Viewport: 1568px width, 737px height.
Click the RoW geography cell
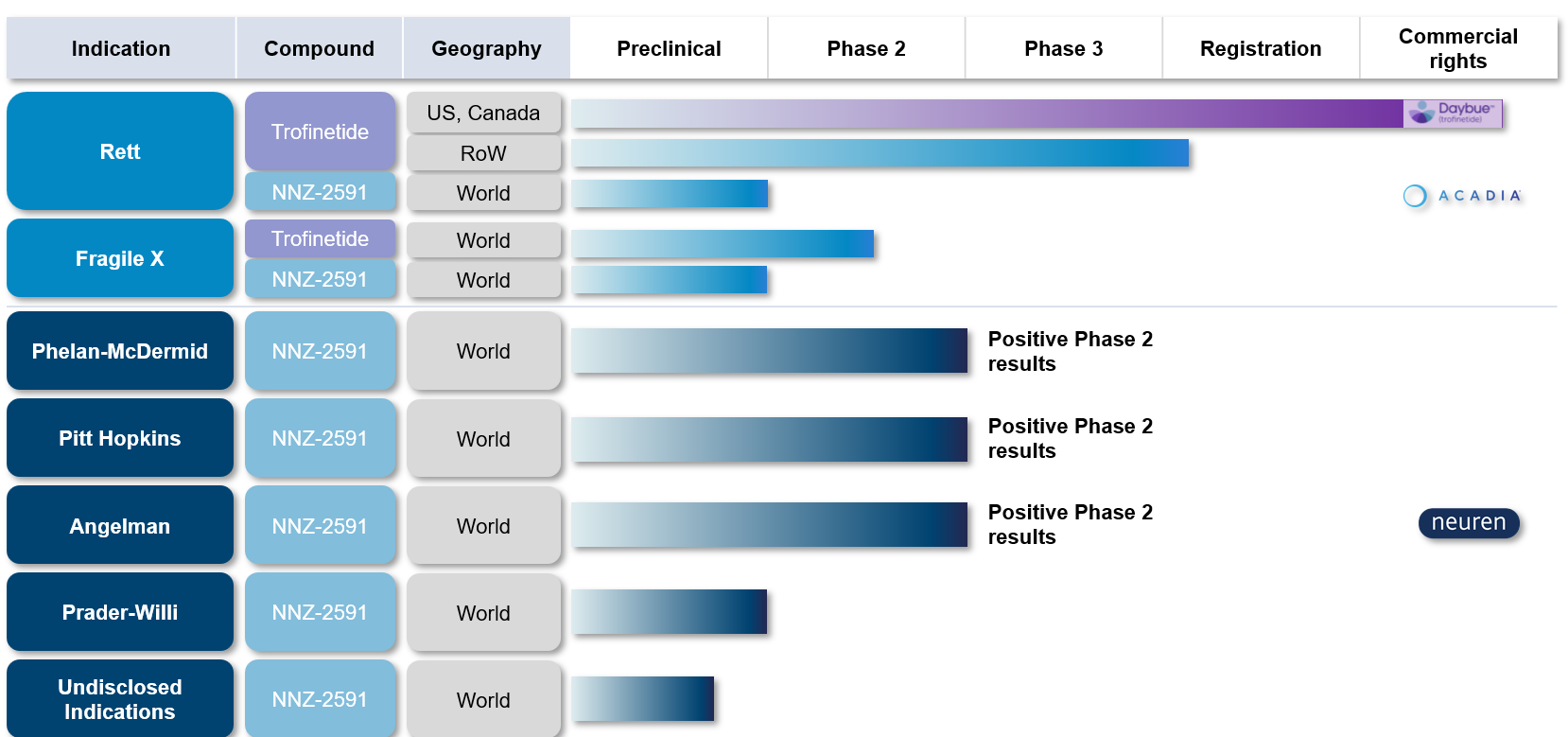[x=483, y=153]
